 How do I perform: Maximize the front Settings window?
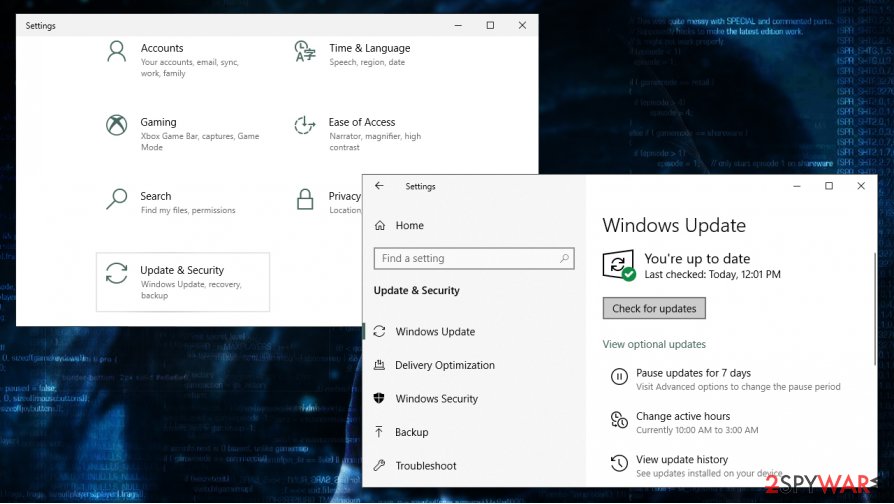point(829,186)
